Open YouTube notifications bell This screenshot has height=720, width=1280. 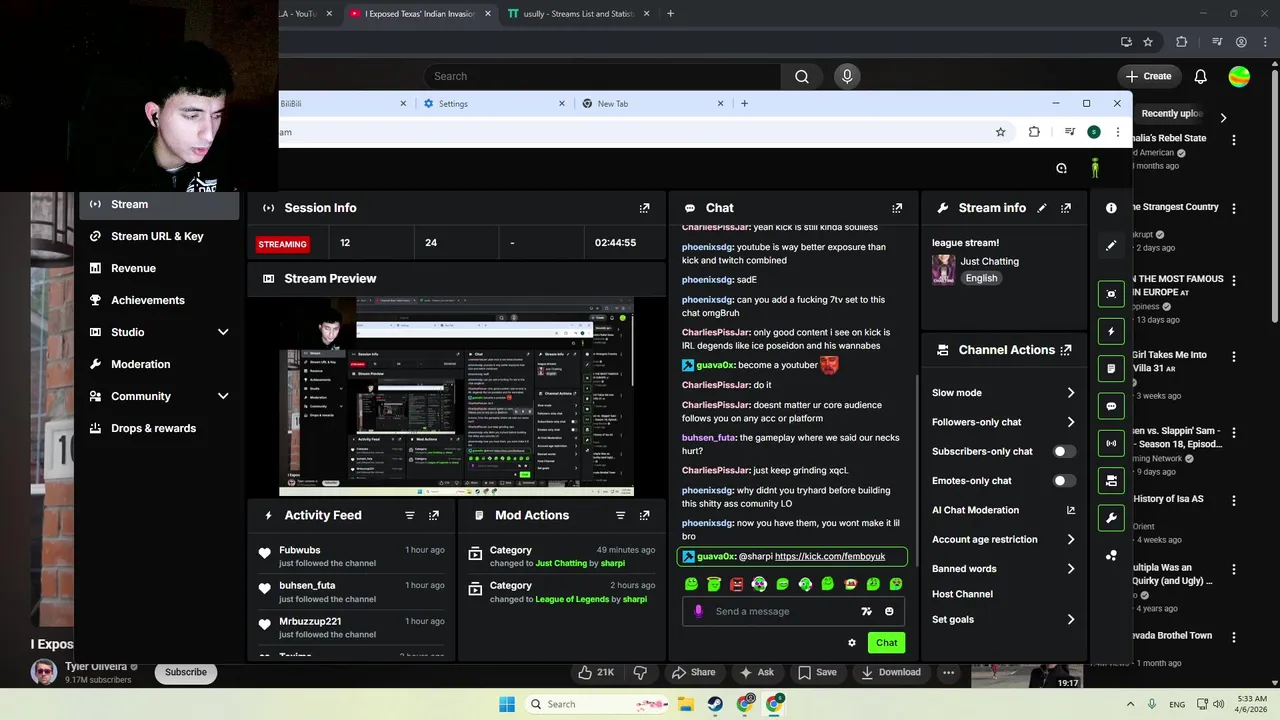[x=1201, y=76]
